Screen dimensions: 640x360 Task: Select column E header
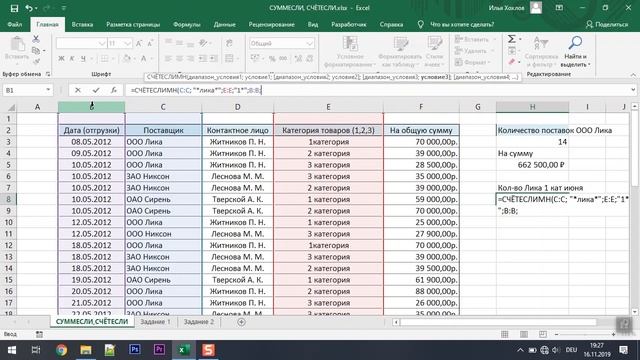pos(328,107)
